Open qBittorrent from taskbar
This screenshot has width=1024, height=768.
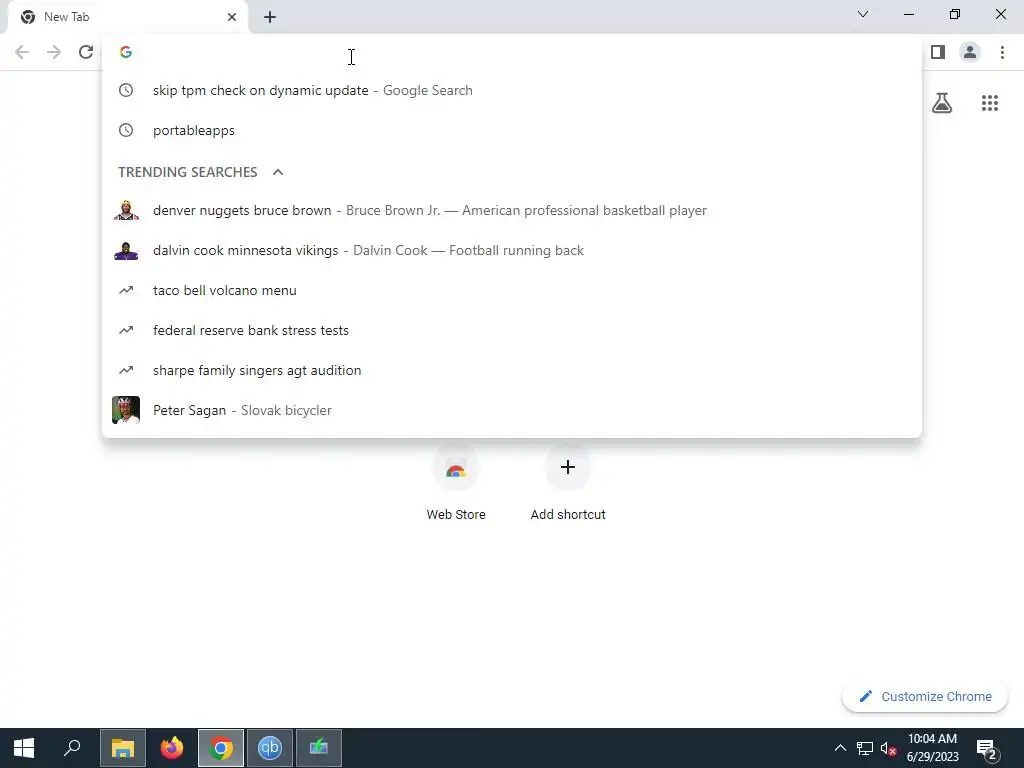tap(270, 748)
